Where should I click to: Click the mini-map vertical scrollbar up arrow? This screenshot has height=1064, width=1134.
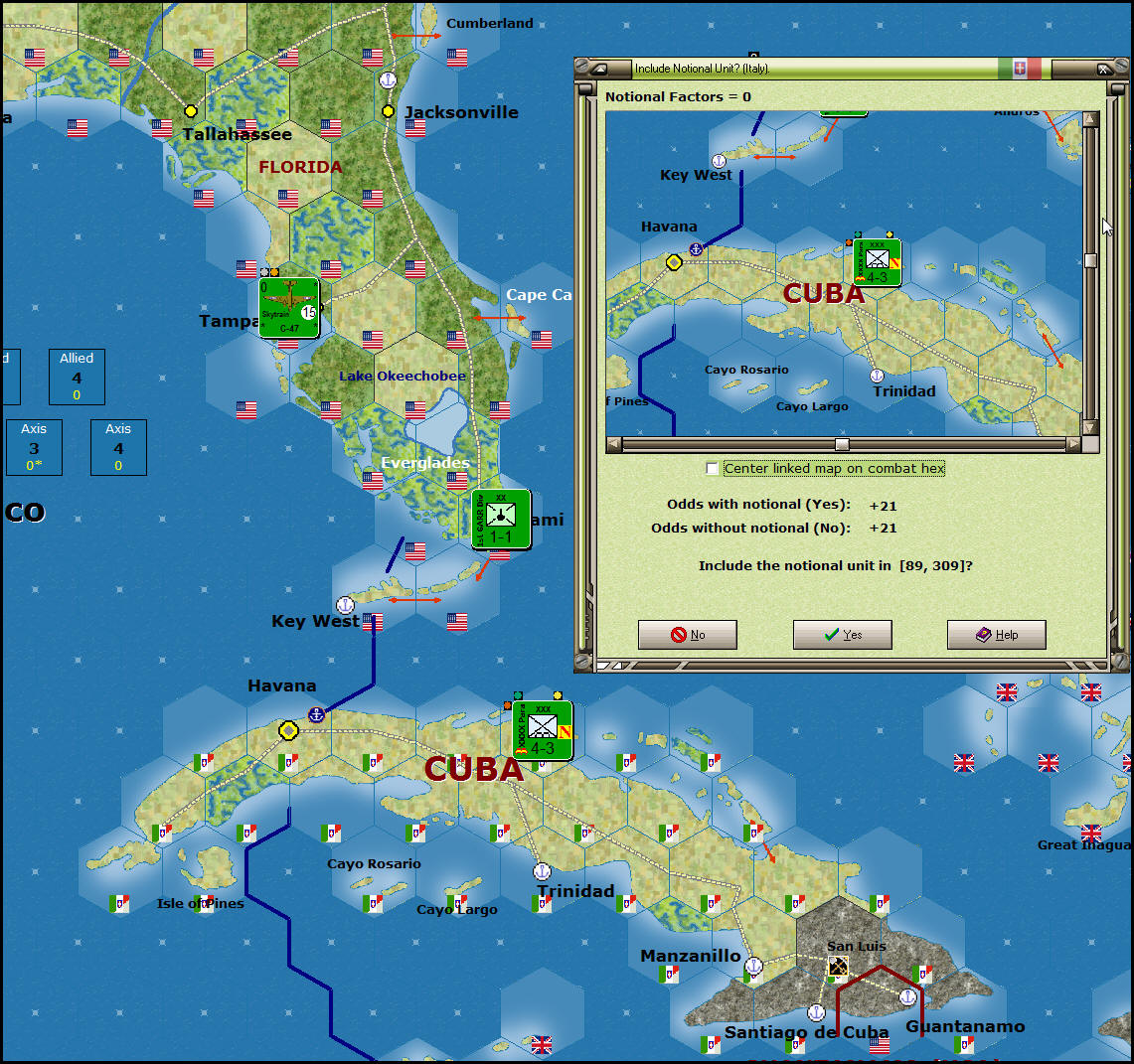point(1090,119)
